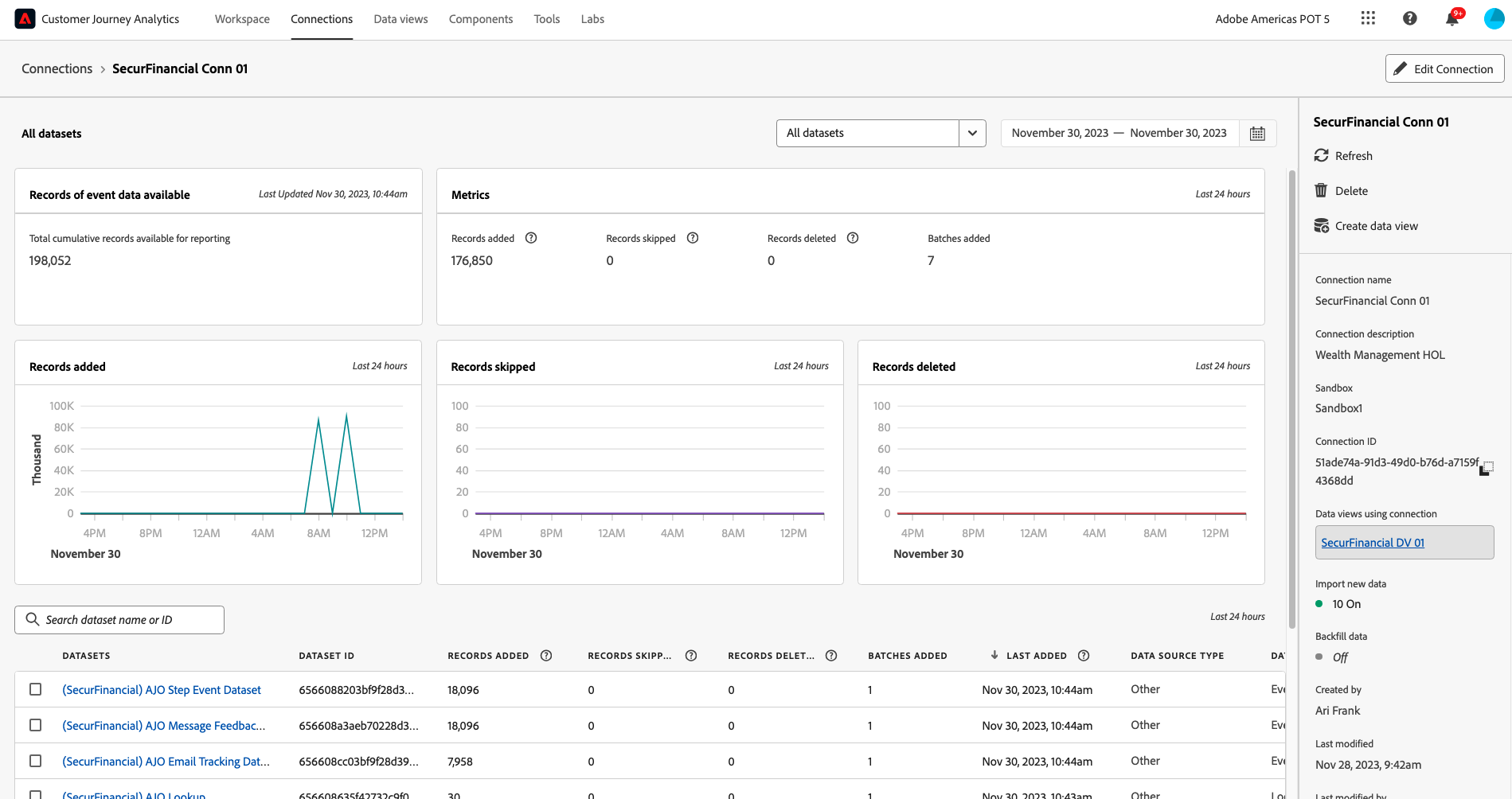The image size is (1512, 799).
Task: Show info for RECORDS ADDED column
Action: (546, 656)
